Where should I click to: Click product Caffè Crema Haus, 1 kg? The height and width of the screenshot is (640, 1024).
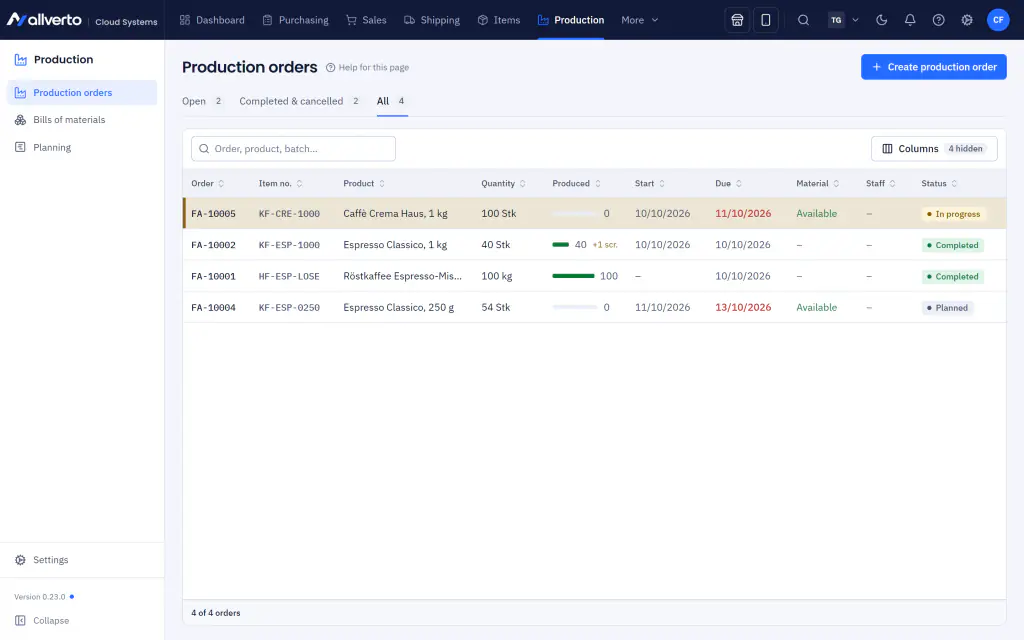395,214
